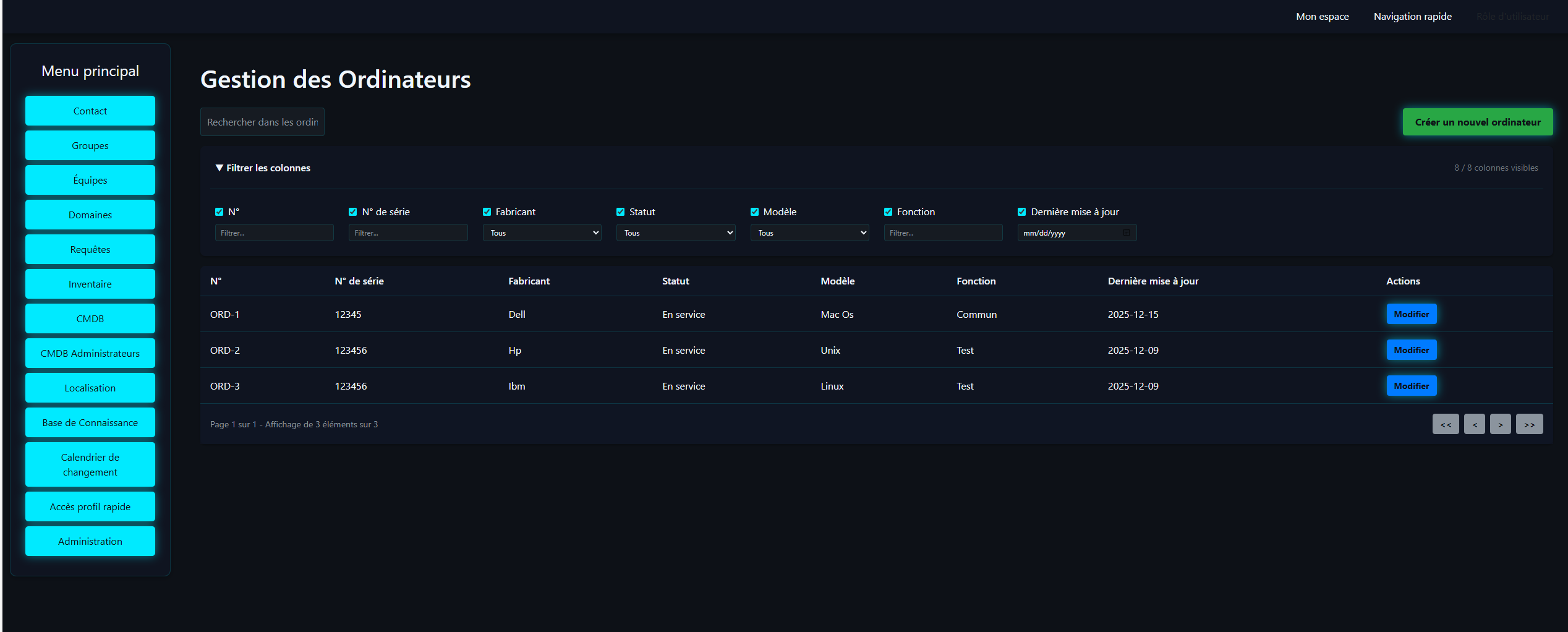Viewport: 1568px width, 632px height.
Task: Toggle the Statut column visibility checkbox
Action: coord(620,211)
